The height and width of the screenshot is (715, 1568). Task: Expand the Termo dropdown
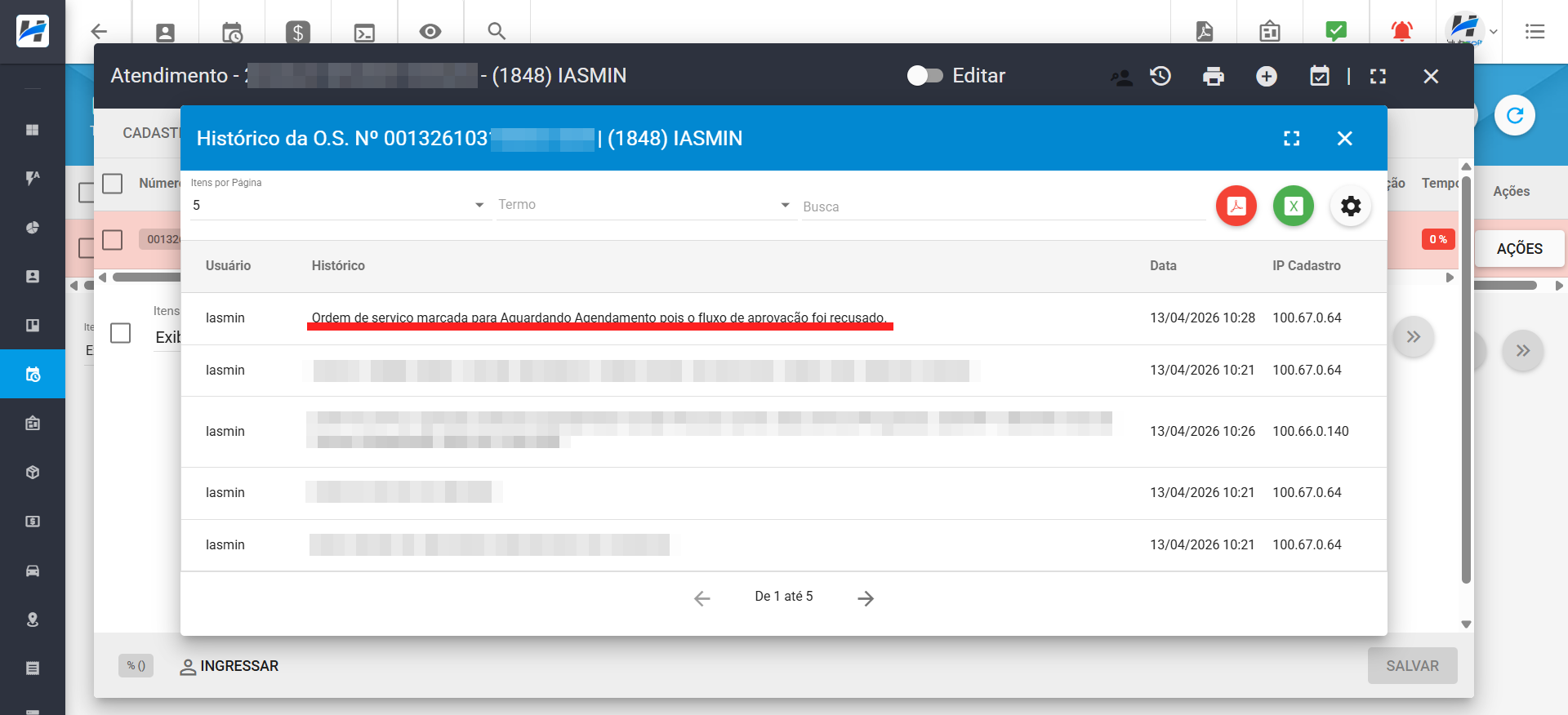[x=644, y=205]
